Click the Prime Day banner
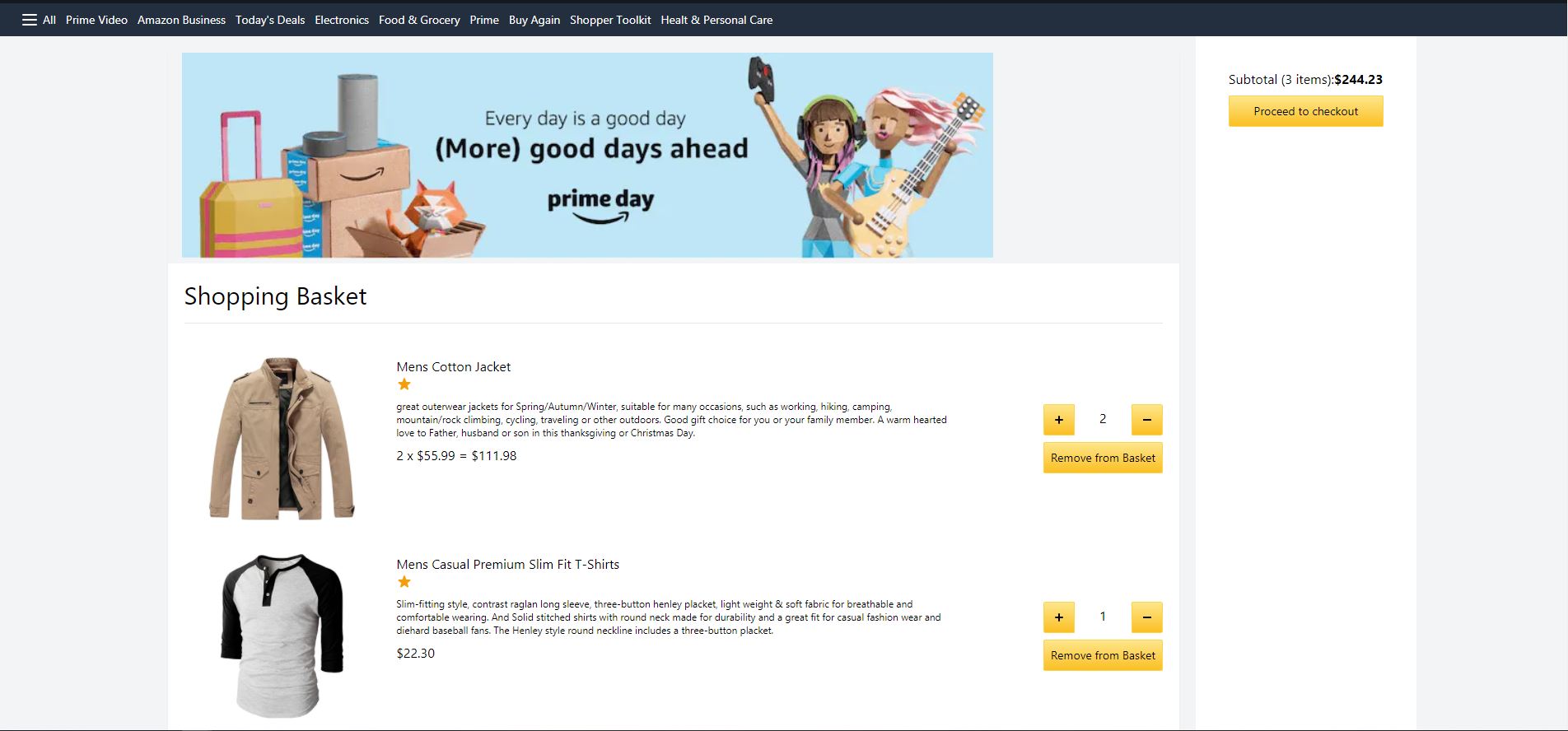Image resolution: width=1568 pixels, height=731 pixels. pos(587,155)
